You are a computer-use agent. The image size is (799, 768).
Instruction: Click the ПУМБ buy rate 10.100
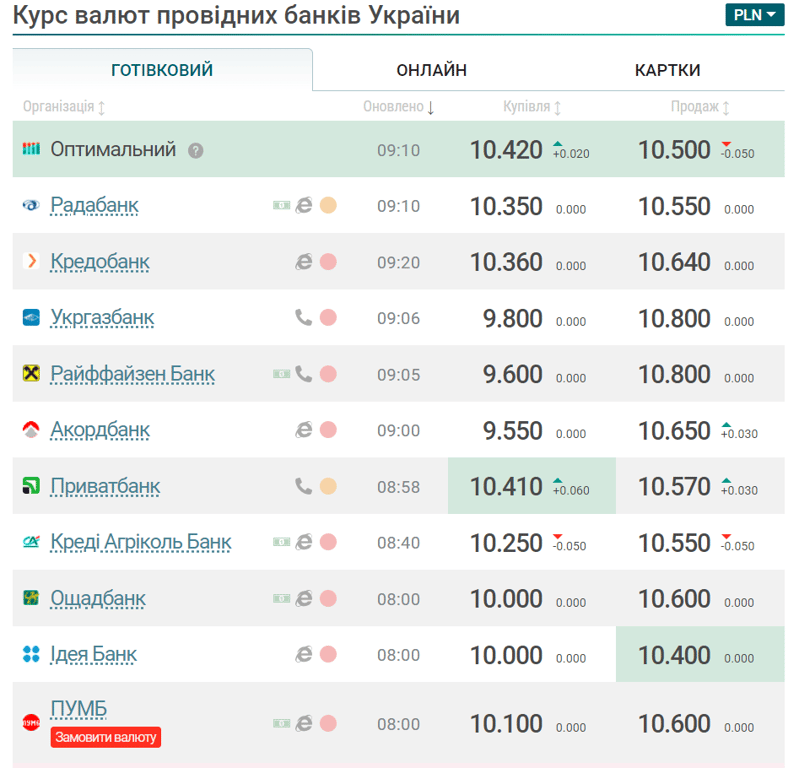tap(505, 724)
